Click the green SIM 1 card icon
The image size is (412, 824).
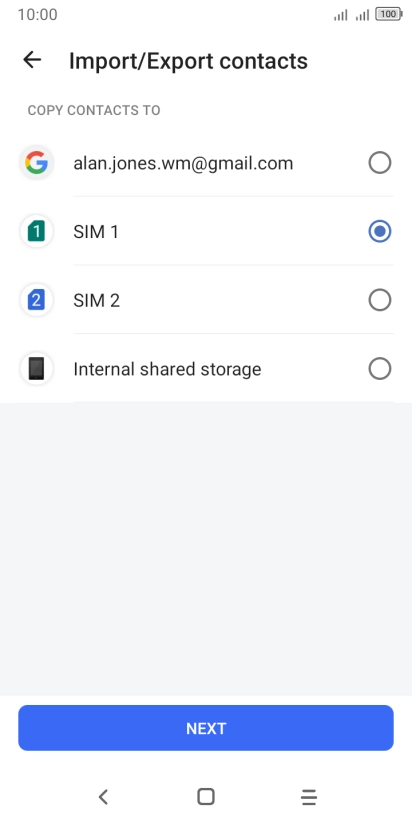(36, 231)
